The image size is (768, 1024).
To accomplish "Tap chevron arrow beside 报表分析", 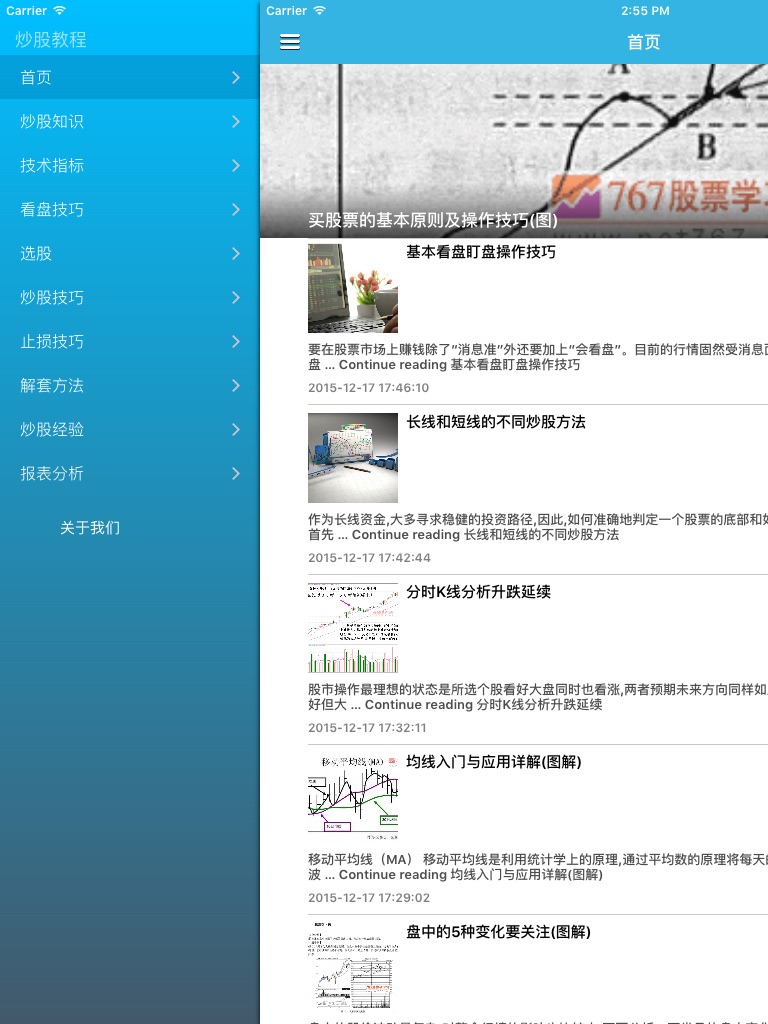I will click(236, 473).
